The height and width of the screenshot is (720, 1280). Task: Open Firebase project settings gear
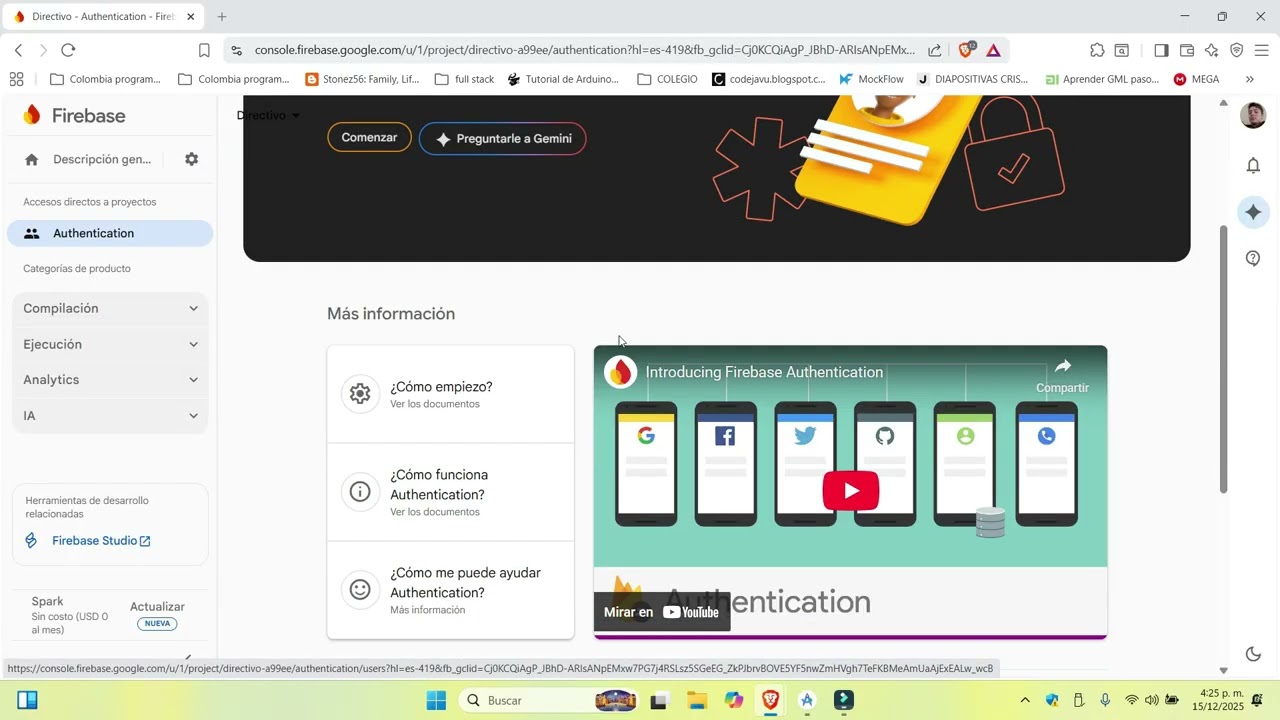click(x=191, y=159)
